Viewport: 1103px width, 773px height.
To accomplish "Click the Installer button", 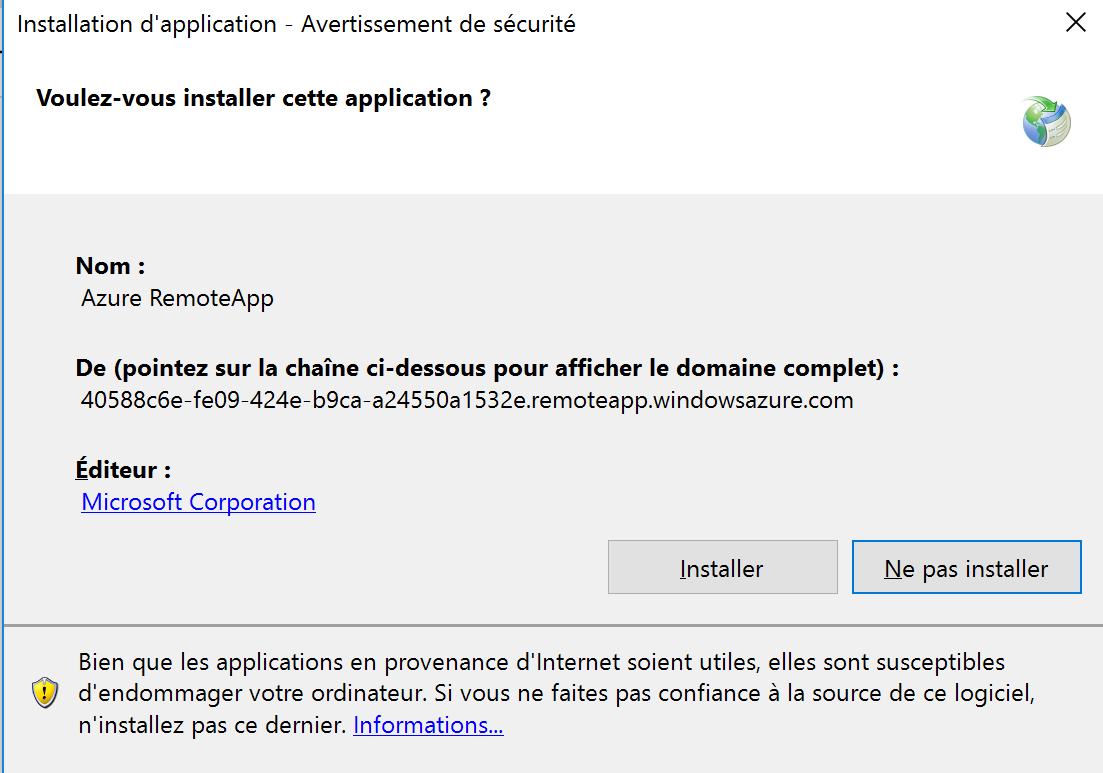I will (722, 568).
